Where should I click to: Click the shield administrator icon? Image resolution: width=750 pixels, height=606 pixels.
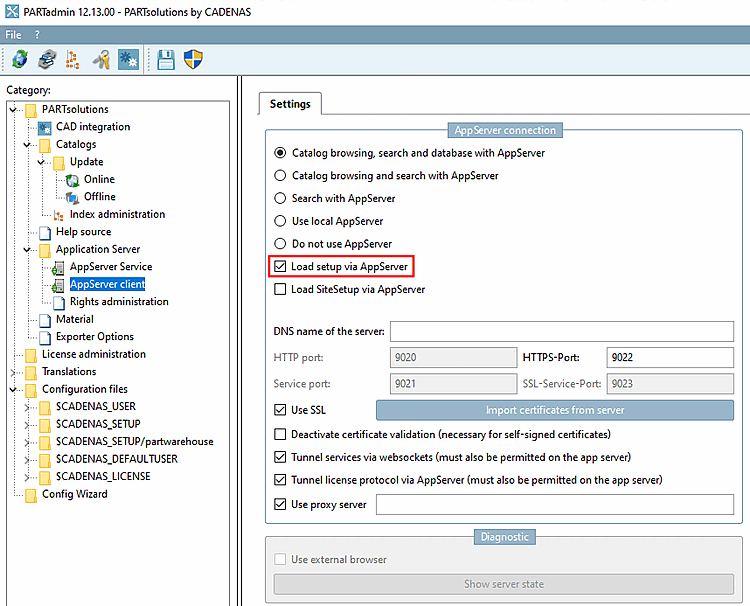[193, 59]
